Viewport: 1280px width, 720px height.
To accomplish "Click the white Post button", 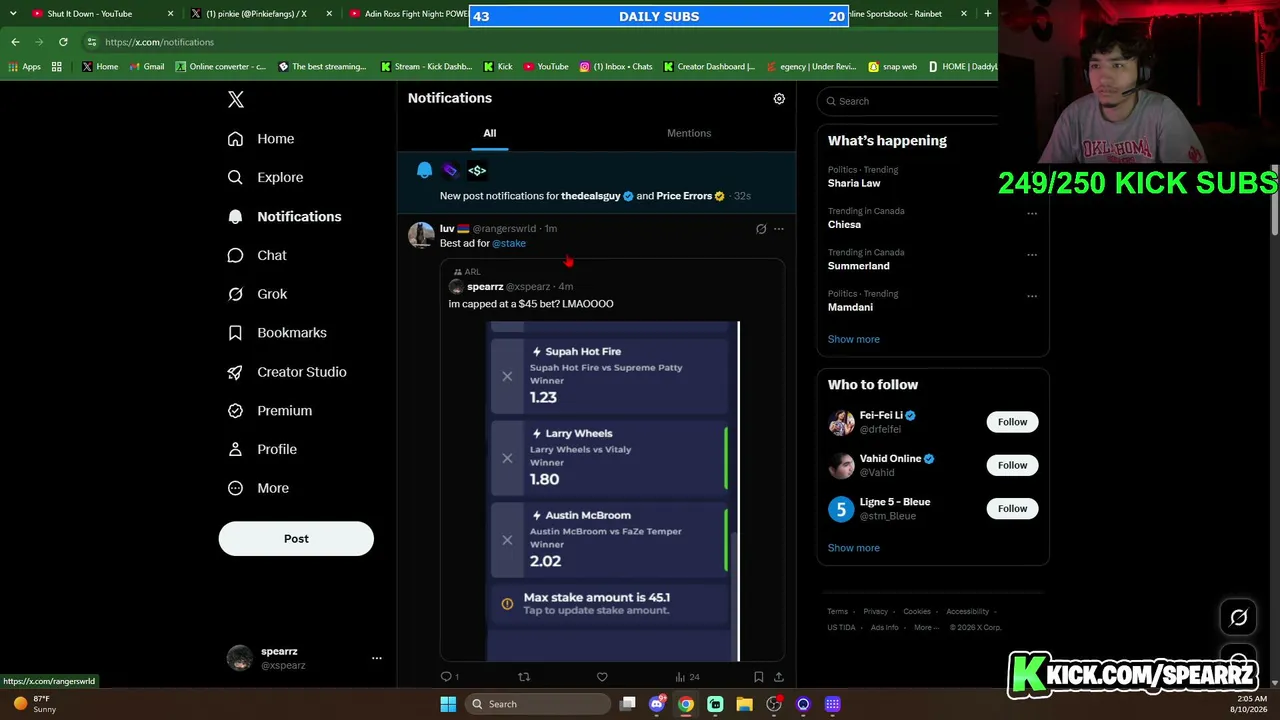I will pos(296,539).
